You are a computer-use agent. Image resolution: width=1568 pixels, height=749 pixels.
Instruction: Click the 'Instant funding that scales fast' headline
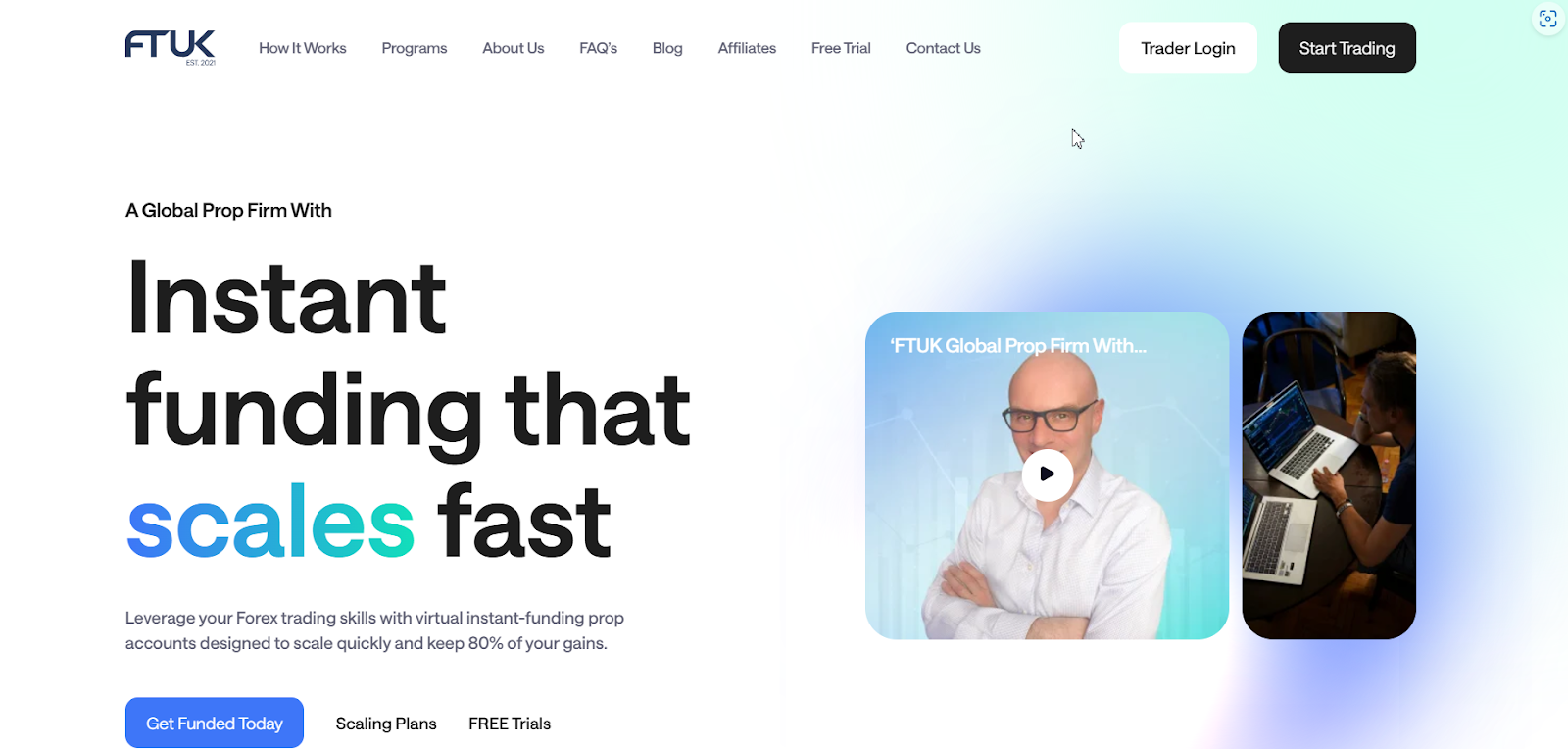(409, 410)
